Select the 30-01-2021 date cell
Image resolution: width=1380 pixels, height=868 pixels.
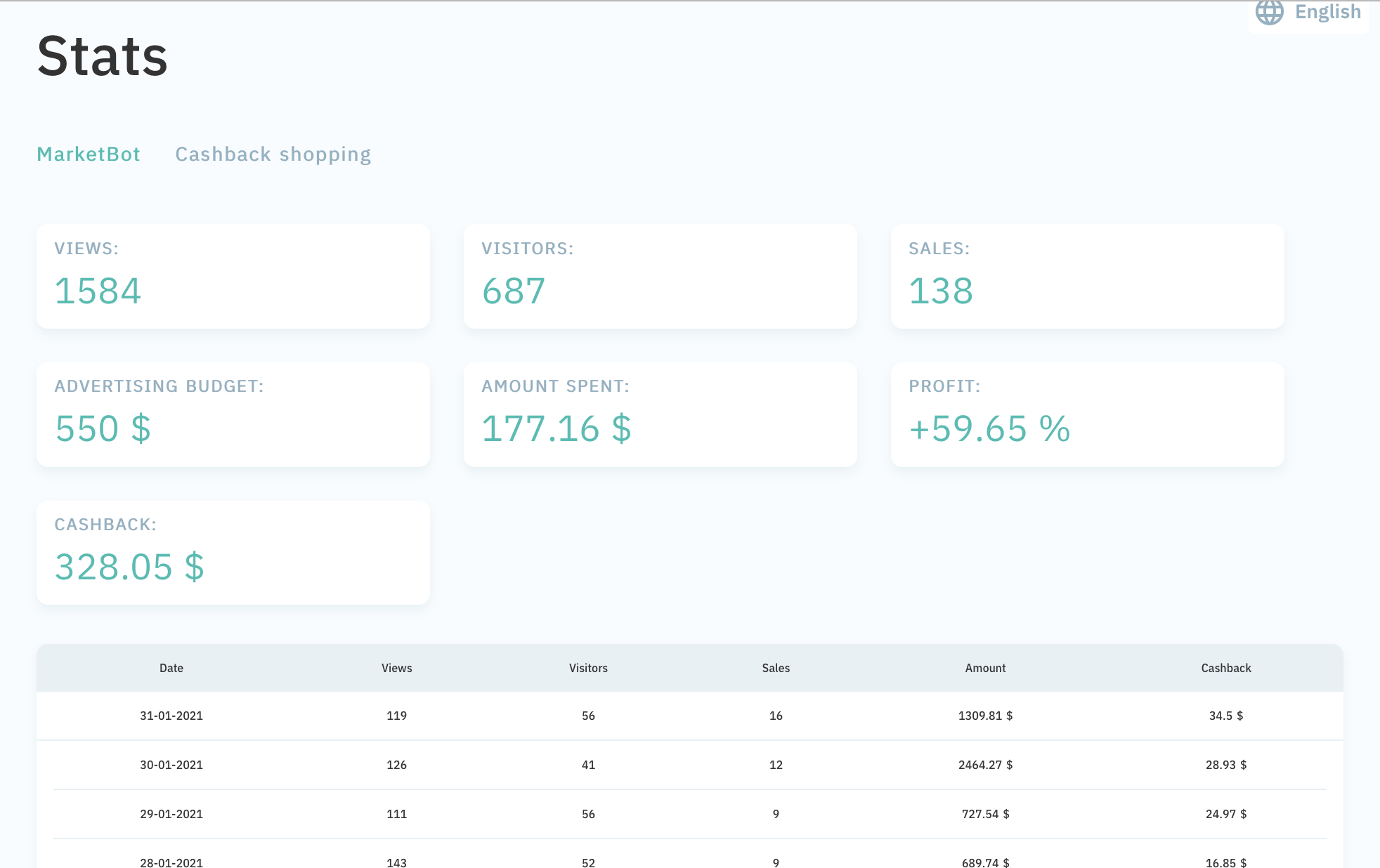click(171, 765)
